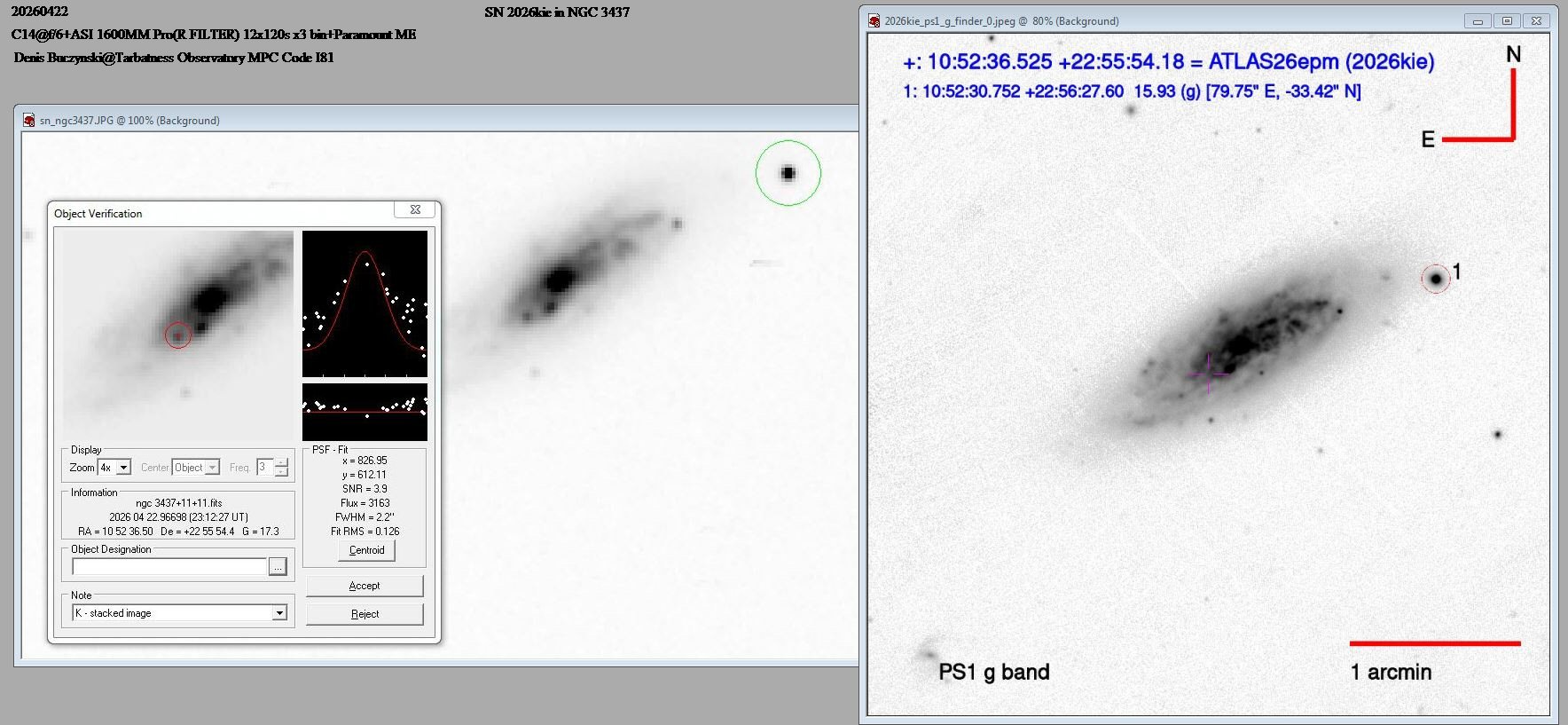
Task: Maximize the 2026kie finder image window
Action: click(1507, 21)
